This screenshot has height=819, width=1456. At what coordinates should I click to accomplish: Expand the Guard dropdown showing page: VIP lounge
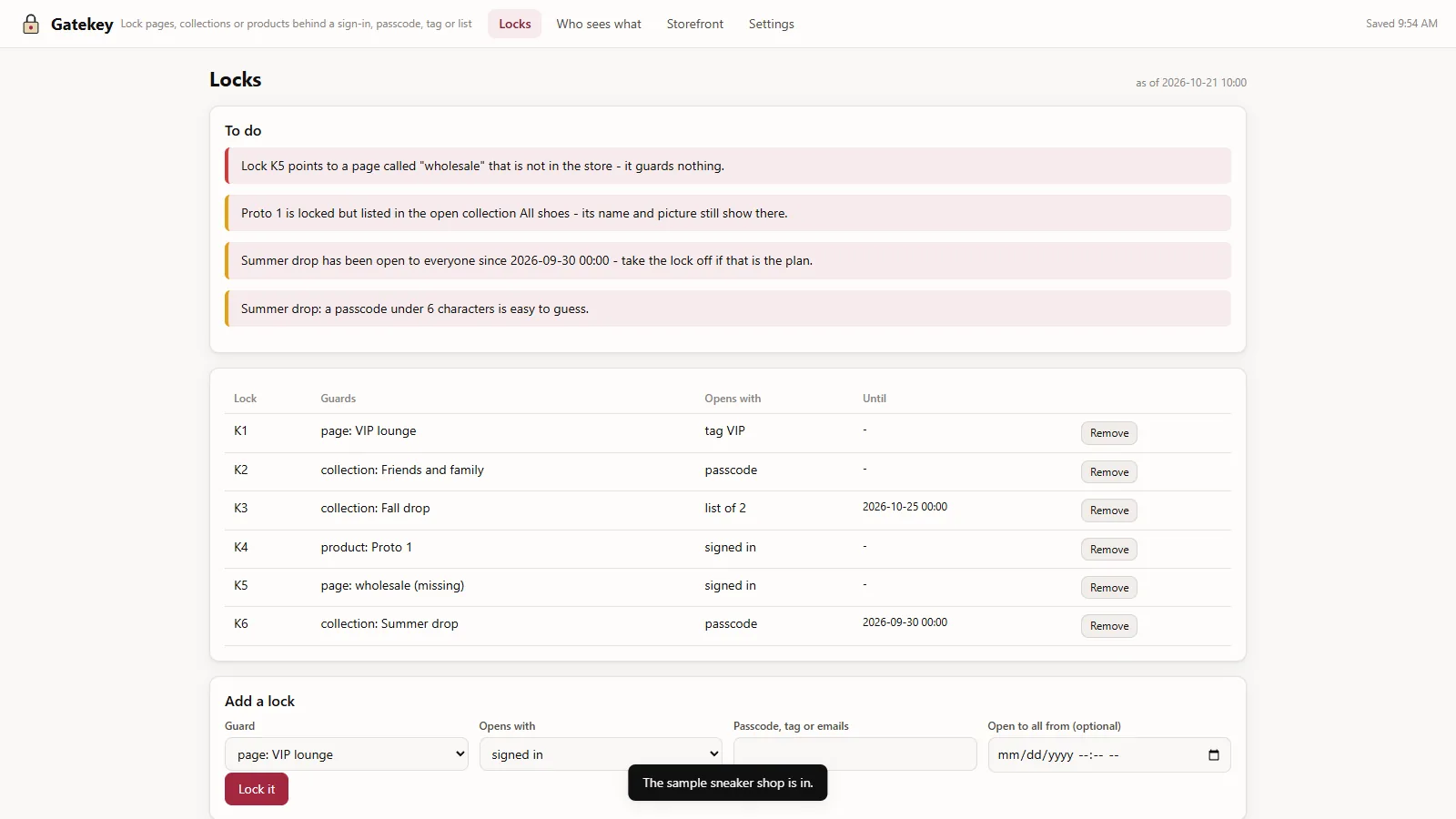click(347, 754)
